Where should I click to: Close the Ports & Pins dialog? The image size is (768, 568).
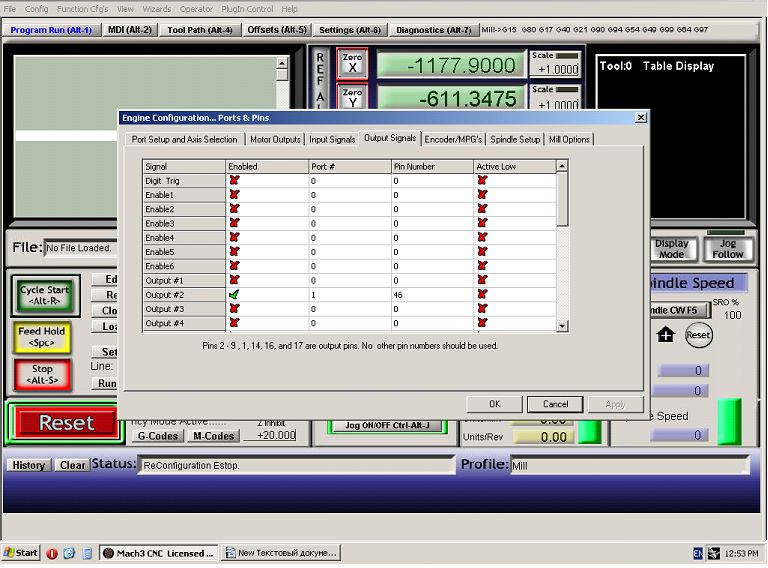(x=641, y=118)
